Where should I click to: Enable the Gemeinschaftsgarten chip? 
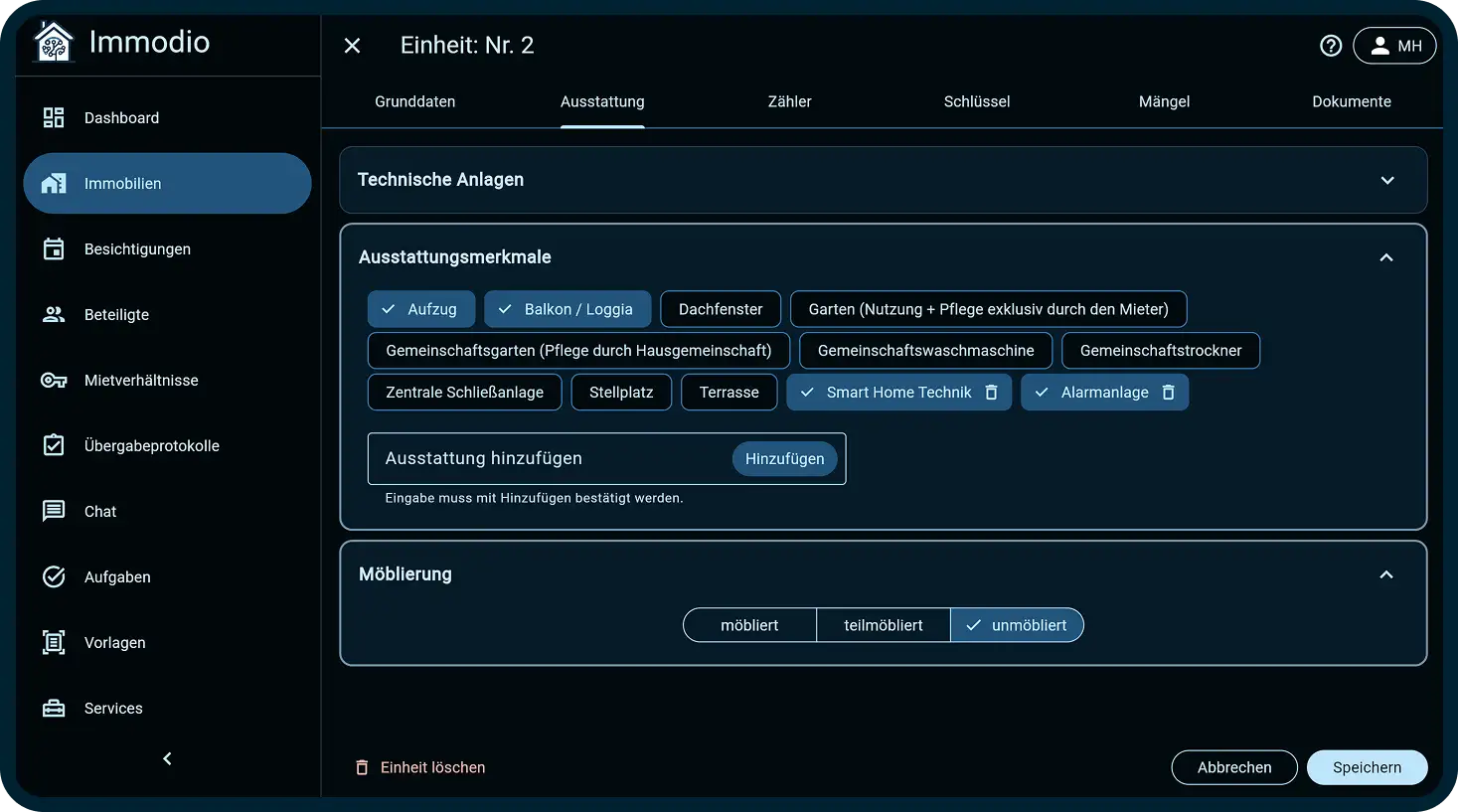tap(578, 351)
